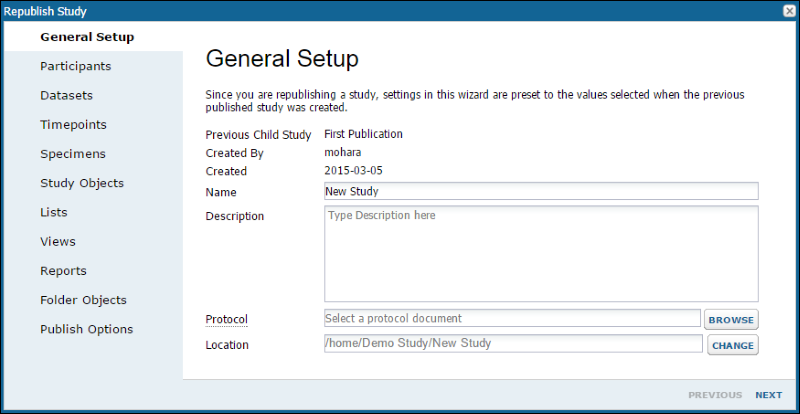Open the General Setup step
This screenshot has width=800, height=414.
coord(87,37)
